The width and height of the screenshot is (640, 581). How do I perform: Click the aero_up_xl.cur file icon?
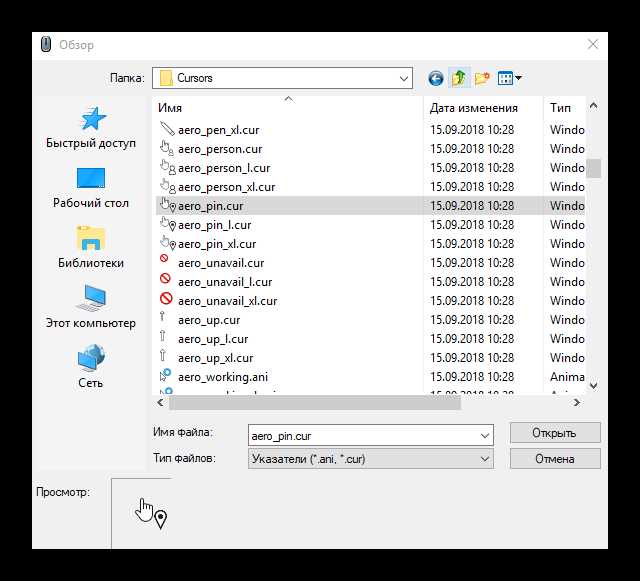pos(163,355)
